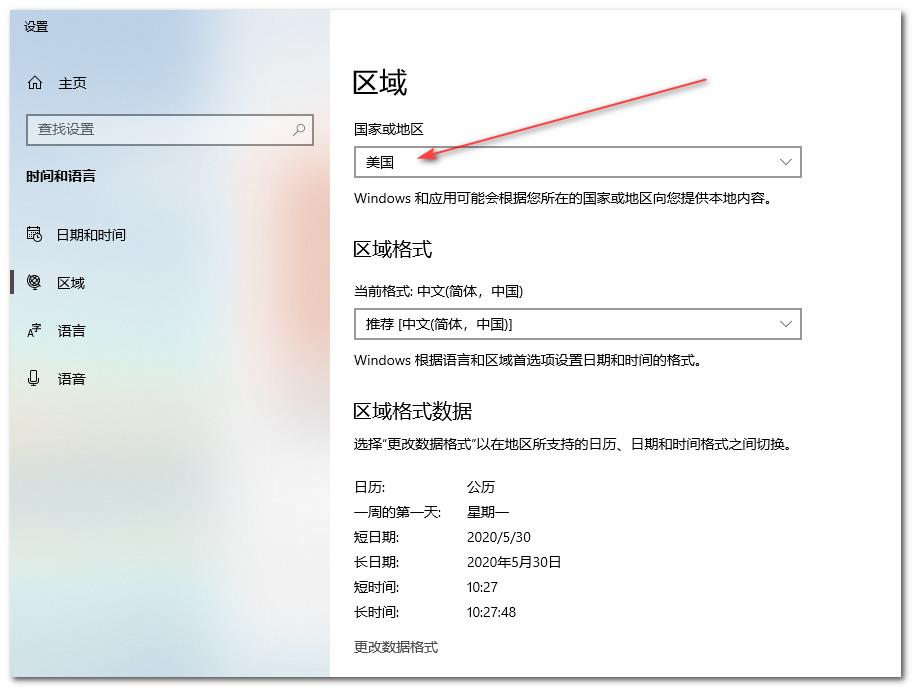This screenshot has height=688, width=912.
Task: Switch to the 语言 settings label
Action: click(x=71, y=331)
